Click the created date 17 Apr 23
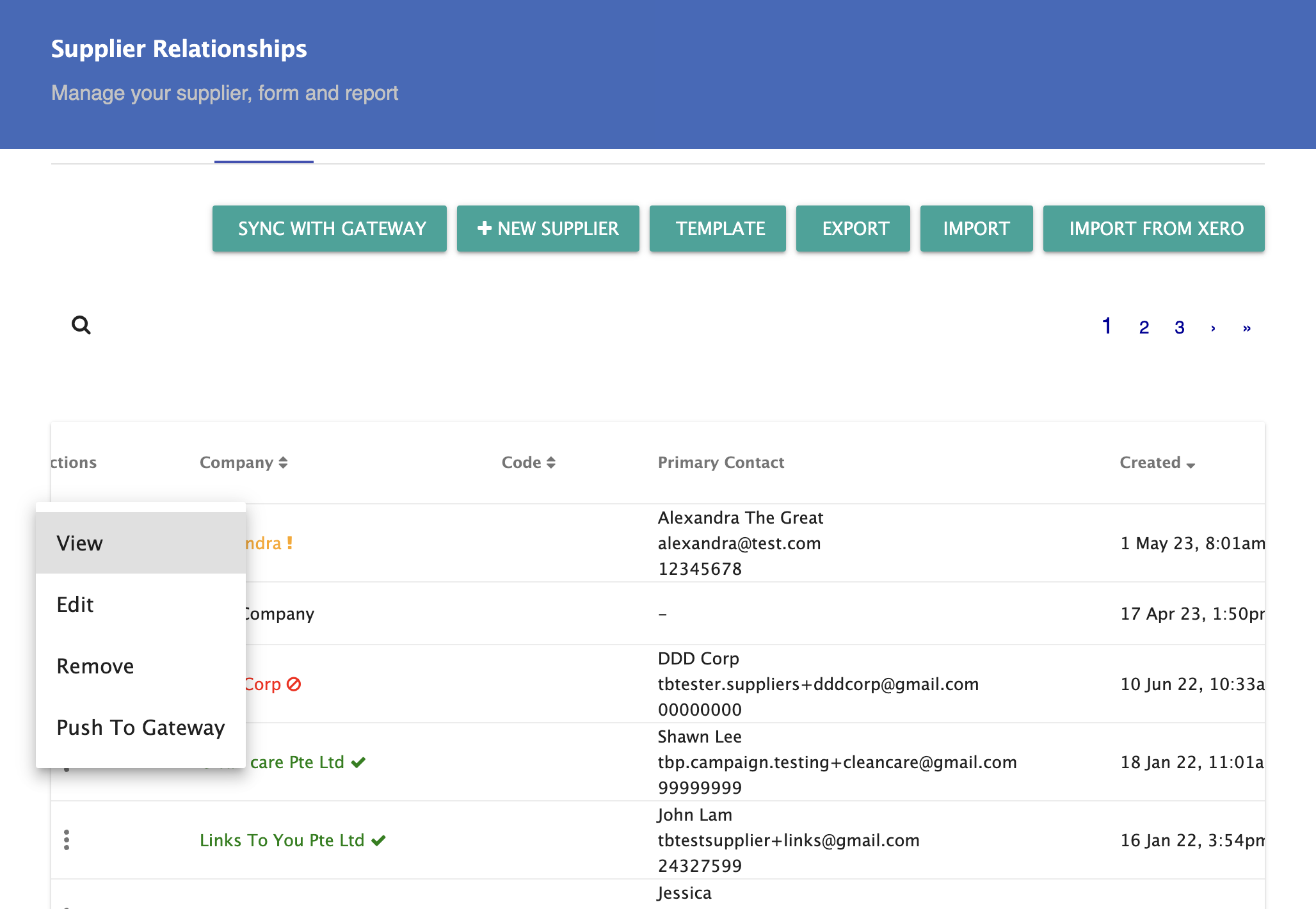 click(1192, 613)
